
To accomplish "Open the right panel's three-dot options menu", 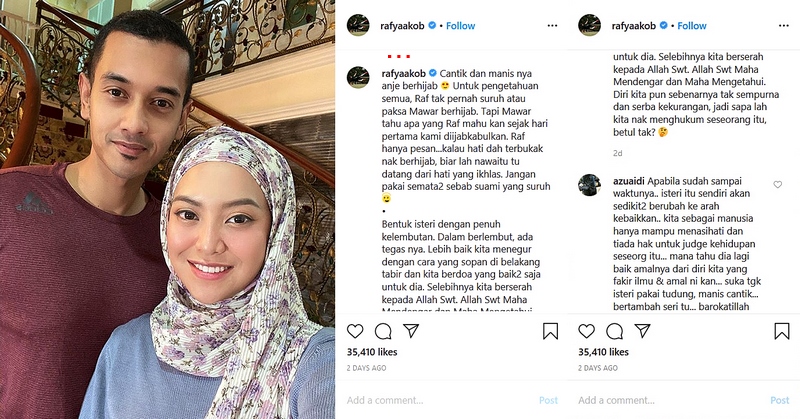I will point(784,26).
